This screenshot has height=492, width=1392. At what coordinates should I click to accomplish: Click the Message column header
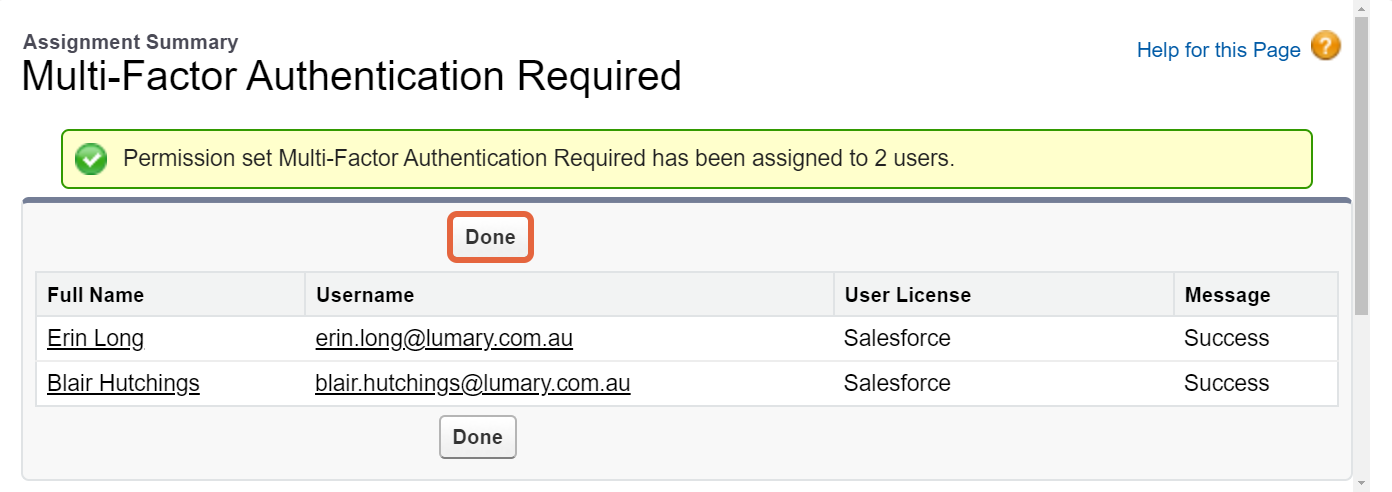pyautogui.click(x=1227, y=295)
